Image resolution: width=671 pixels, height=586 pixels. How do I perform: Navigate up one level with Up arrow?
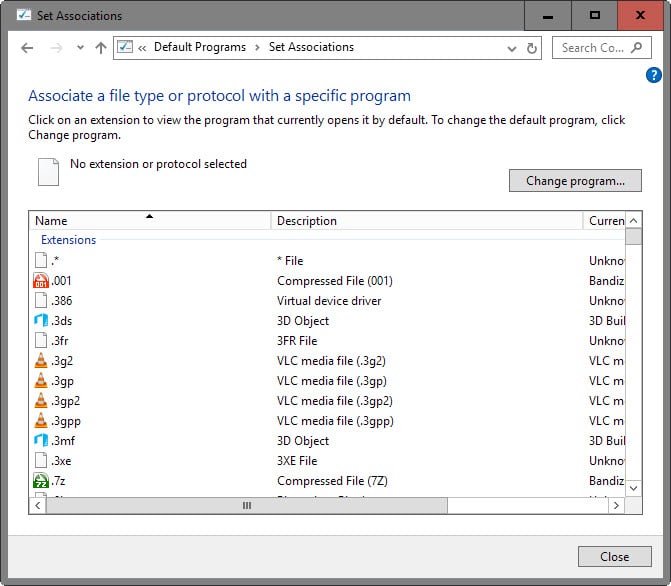coord(100,48)
